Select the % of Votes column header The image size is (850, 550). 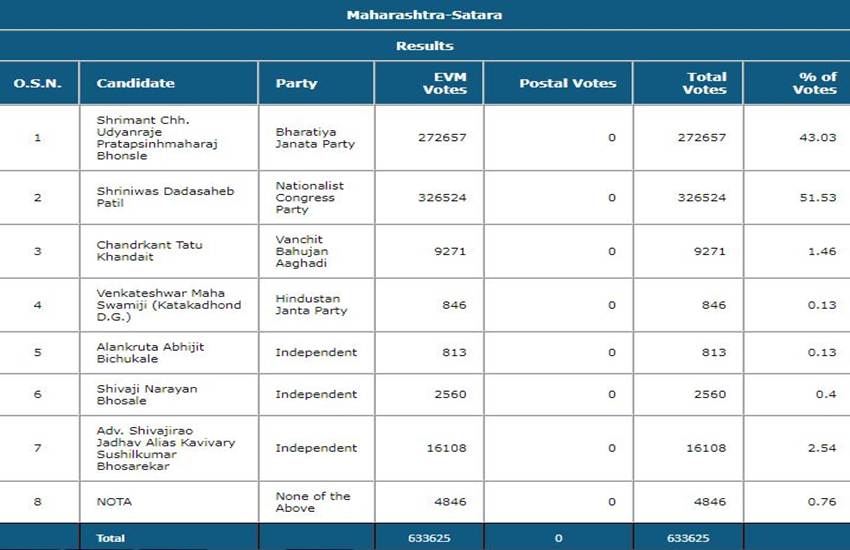[x=814, y=83]
